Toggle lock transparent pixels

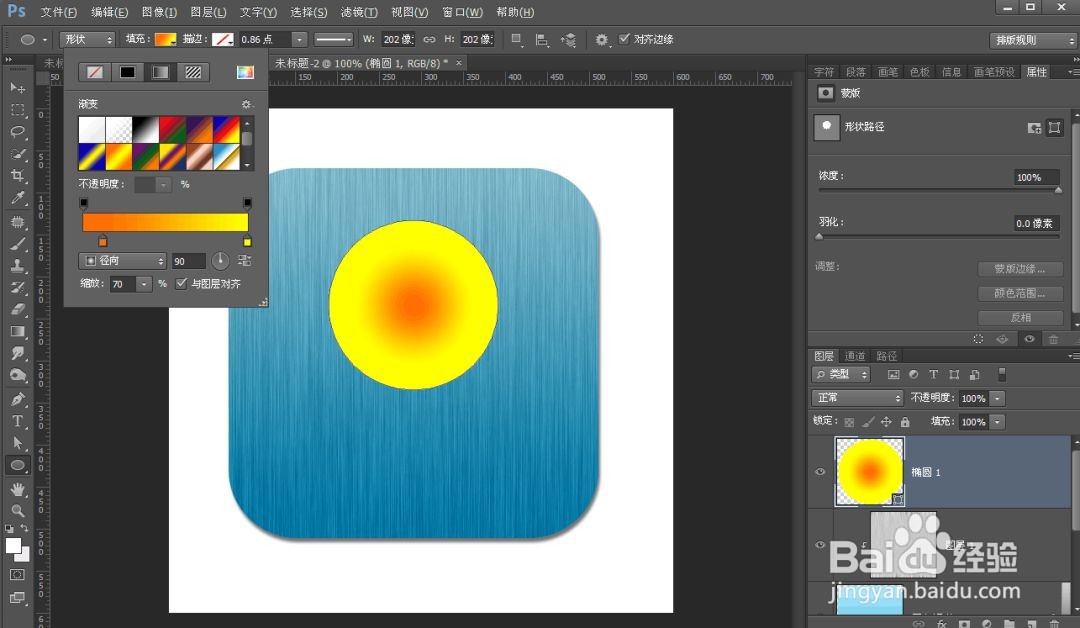pos(849,422)
